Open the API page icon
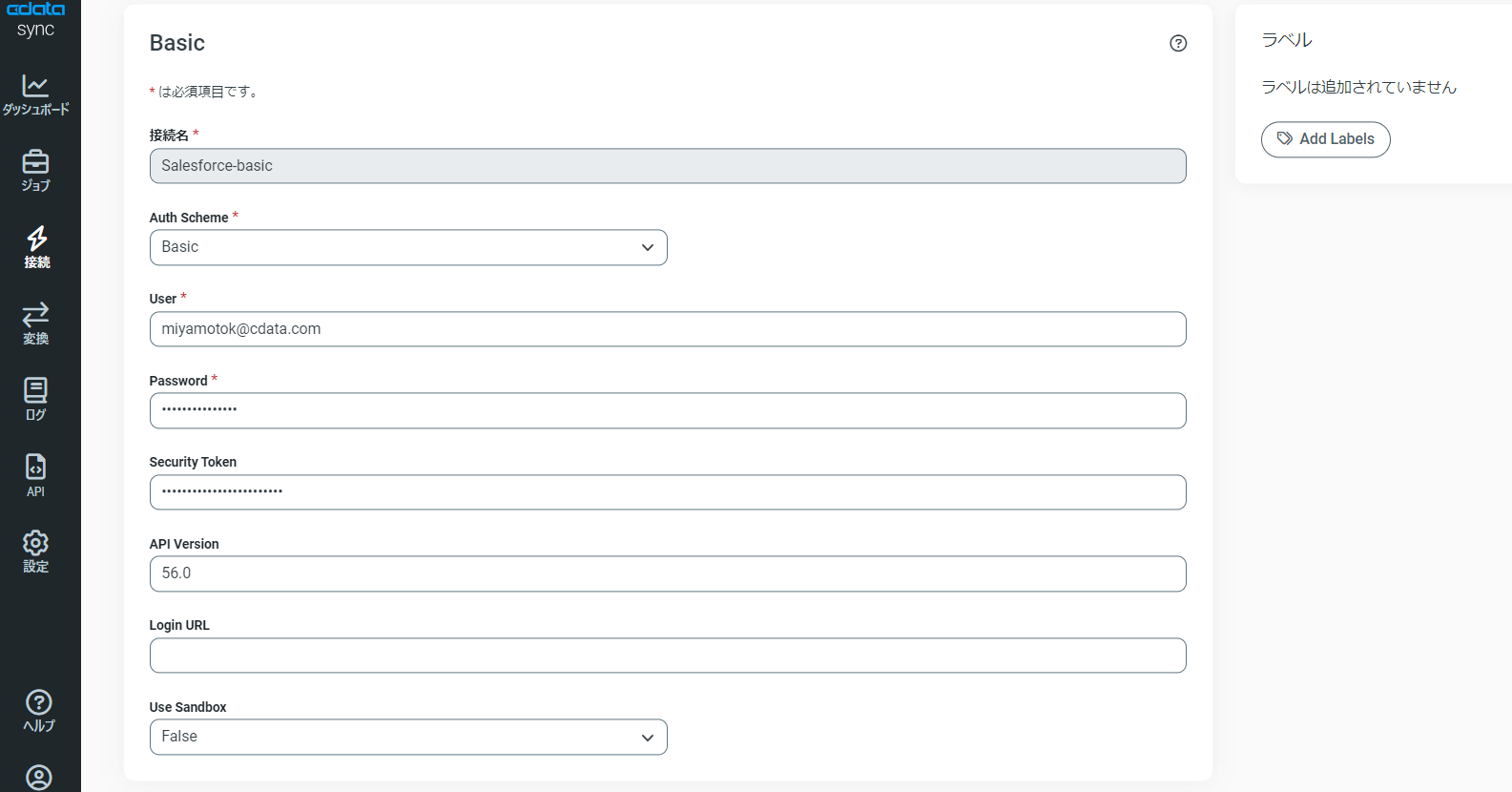 pos(35,475)
